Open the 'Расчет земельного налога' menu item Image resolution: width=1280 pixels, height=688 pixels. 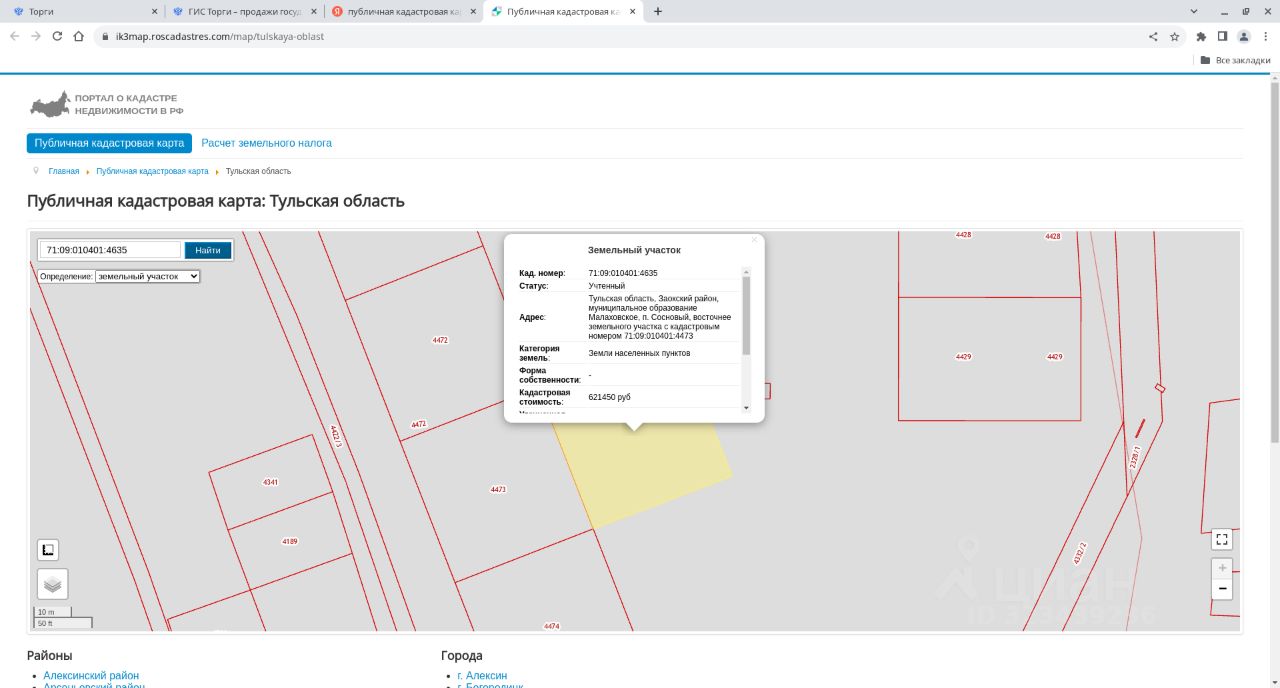(x=267, y=143)
